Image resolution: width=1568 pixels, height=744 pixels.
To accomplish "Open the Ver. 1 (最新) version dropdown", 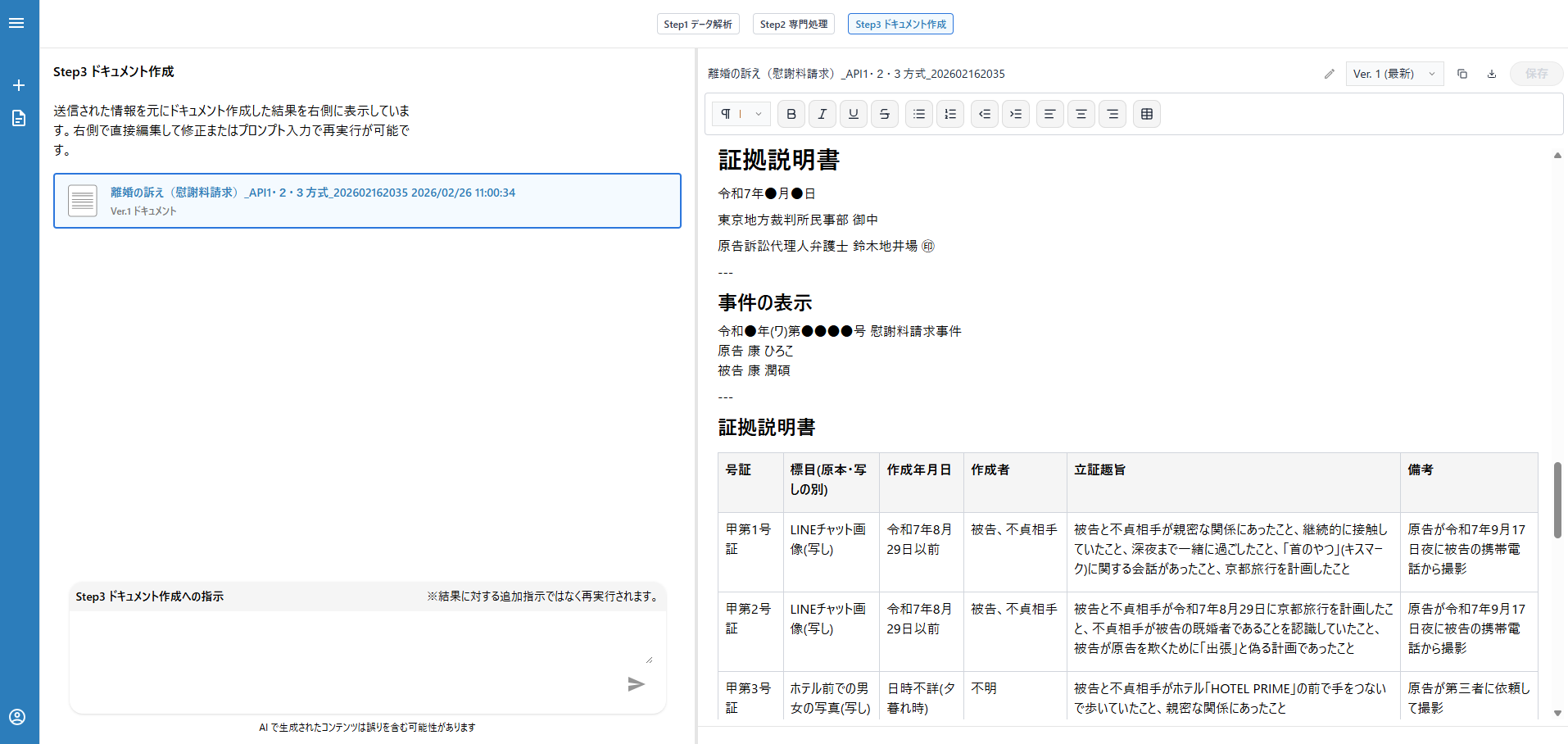I will coord(1394,74).
